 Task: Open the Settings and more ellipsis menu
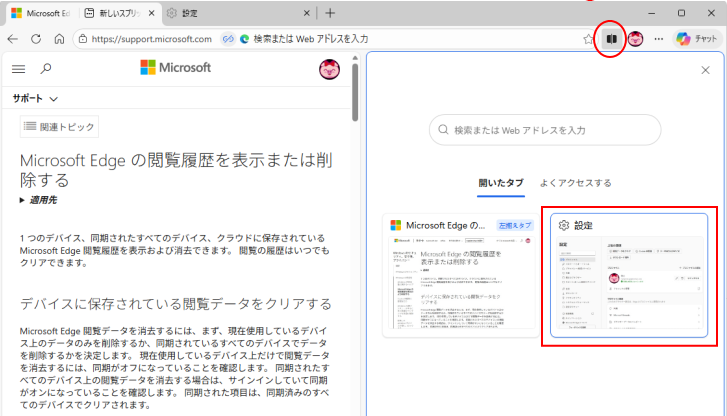658,39
